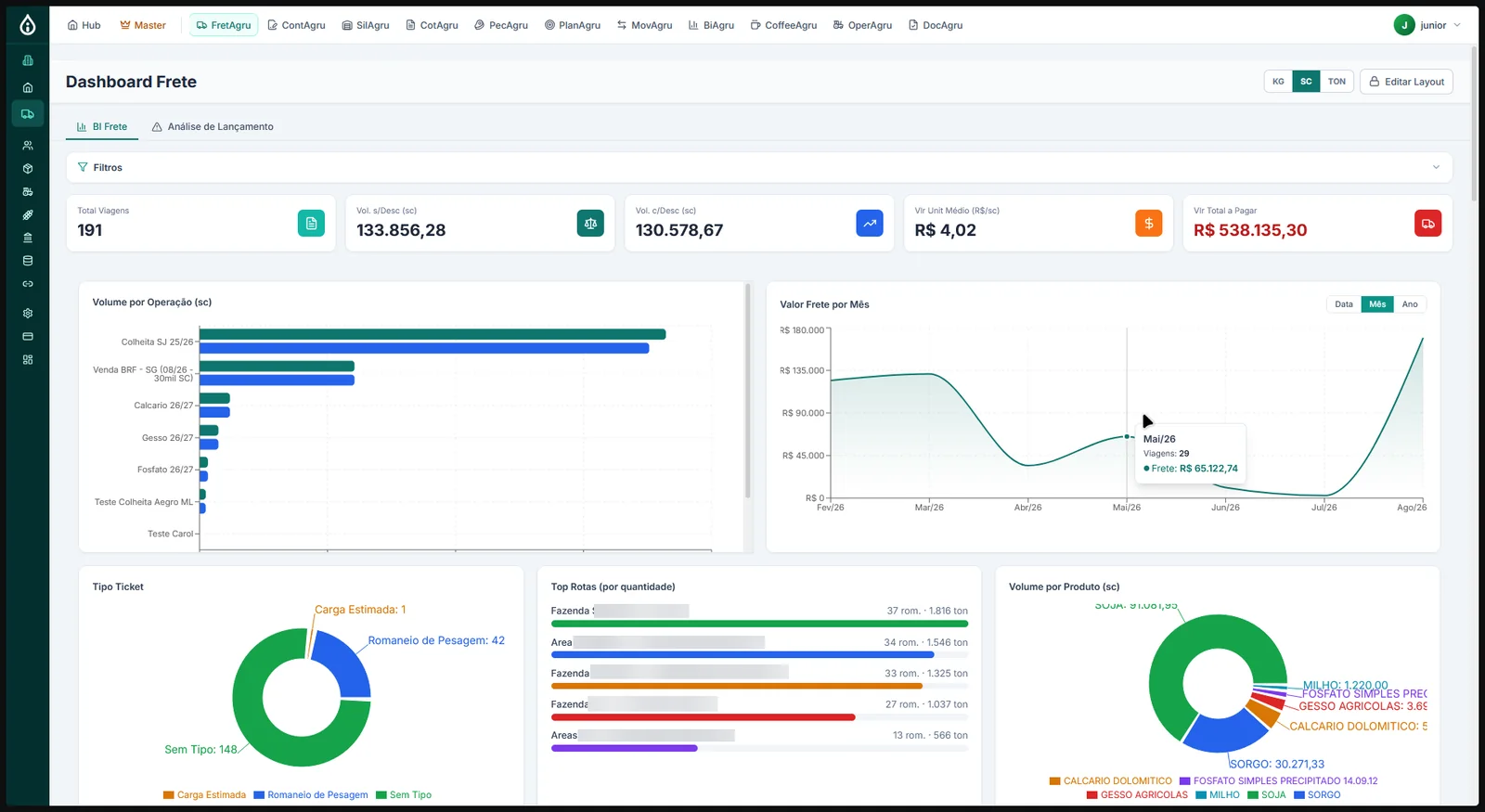Set Valor Frete chart to Mês
The height and width of the screenshot is (812, 1485).
[1377, 304]
